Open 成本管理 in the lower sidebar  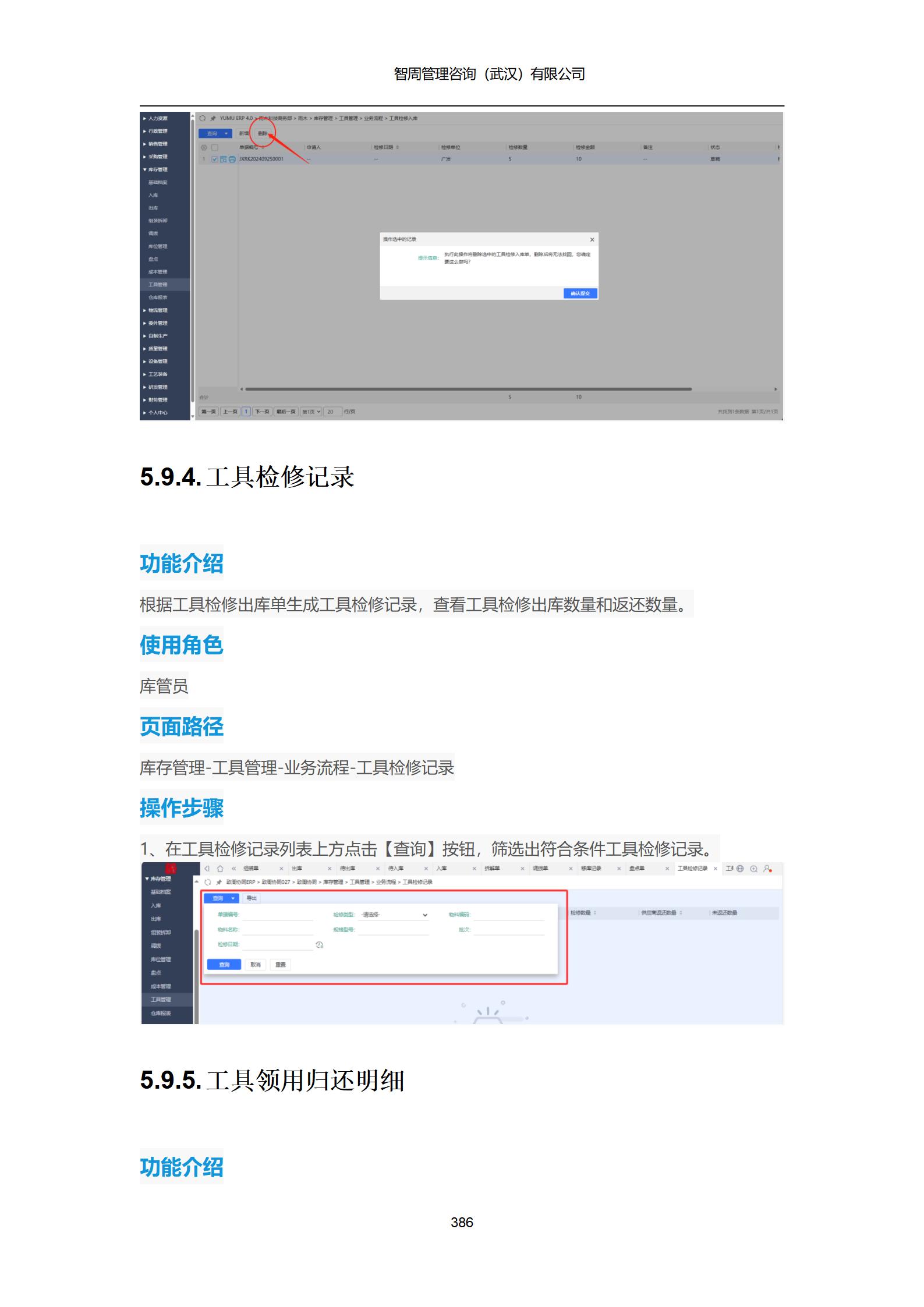tap(161, 986)
